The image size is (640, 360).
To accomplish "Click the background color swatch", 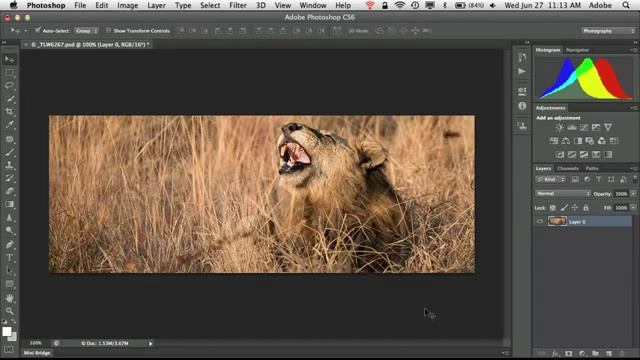I will click(x=13, y=337).
